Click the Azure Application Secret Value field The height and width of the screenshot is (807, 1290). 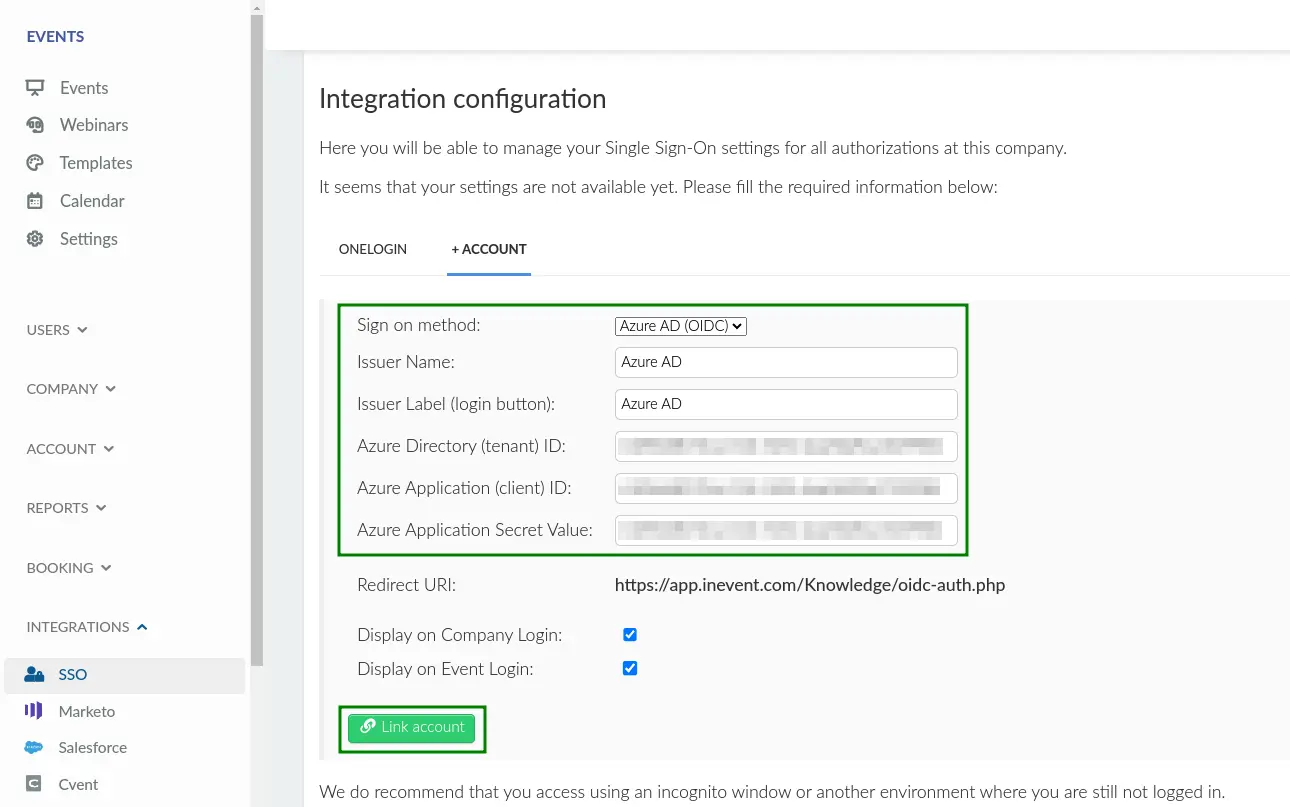point(786,530)
